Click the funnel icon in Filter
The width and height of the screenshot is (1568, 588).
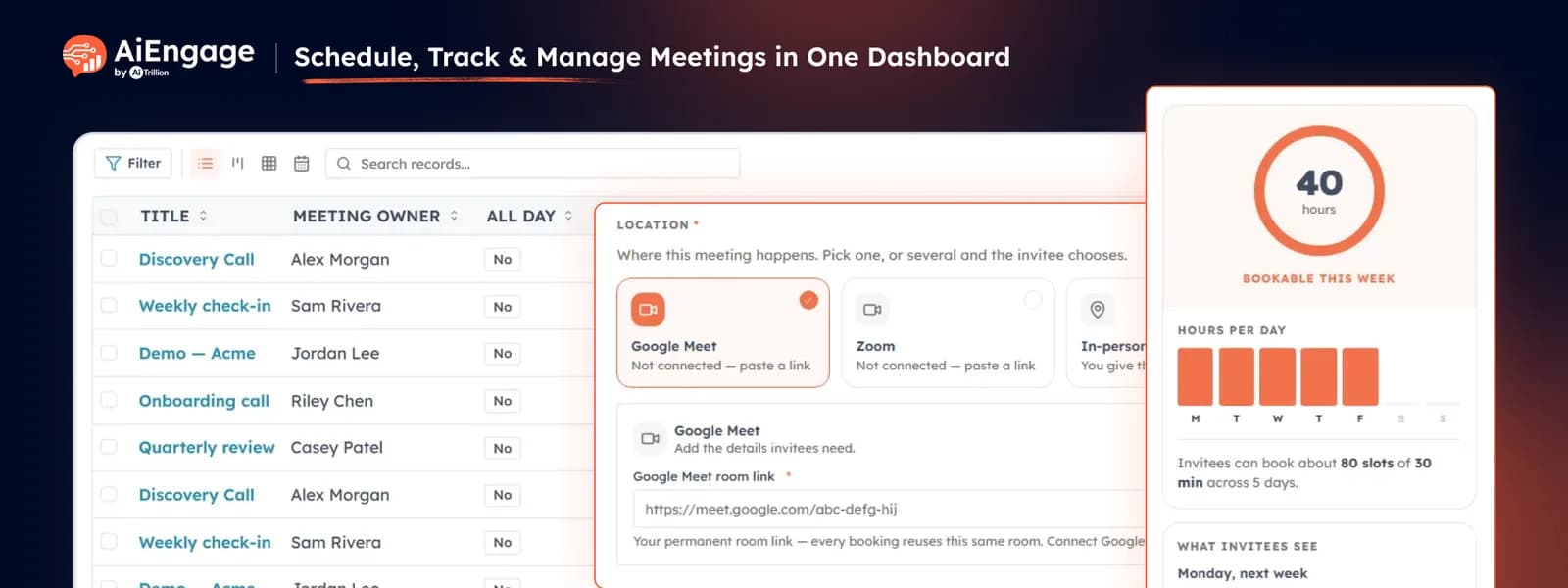tap(113, 163)
